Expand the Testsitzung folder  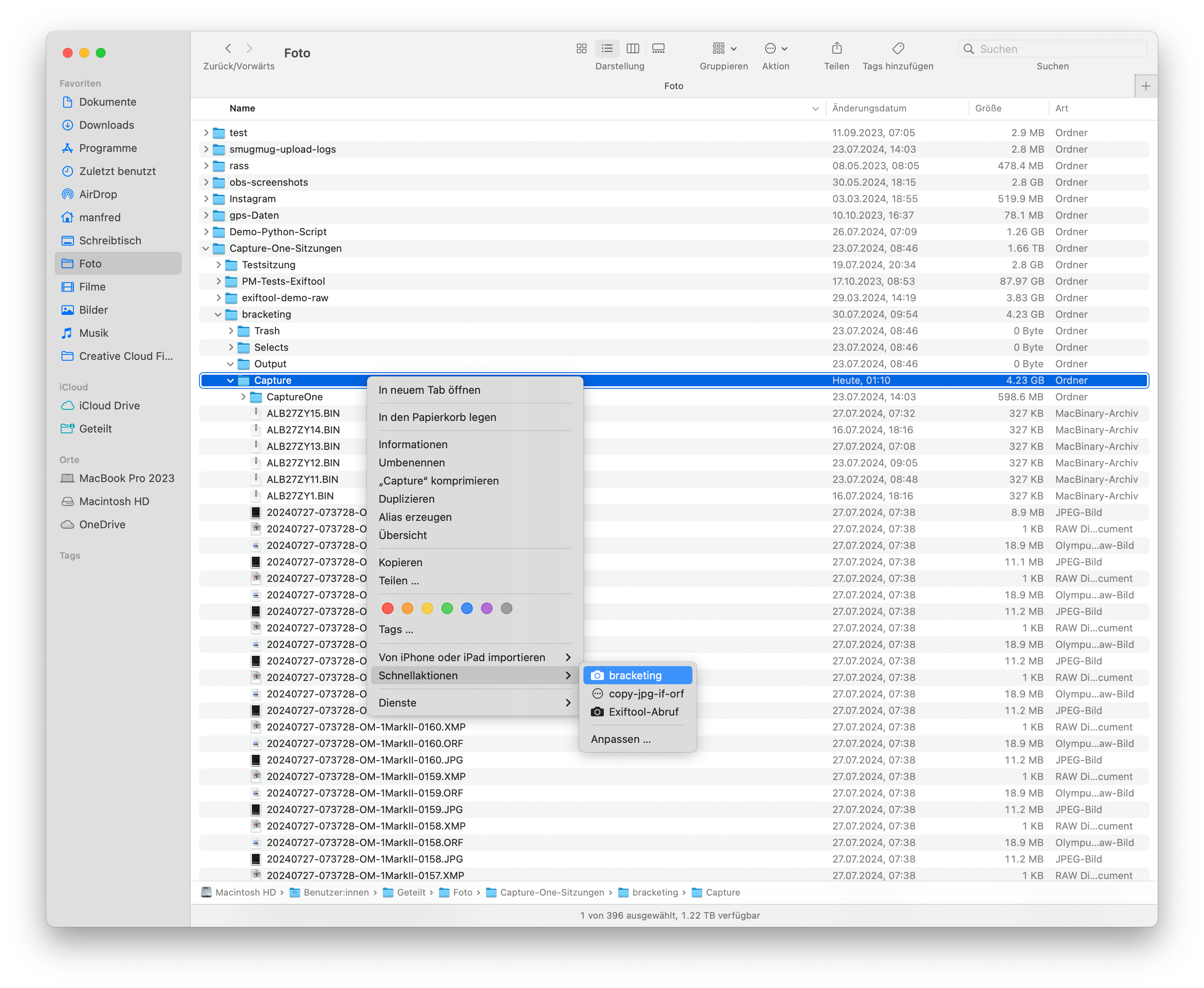click(x=218, y=265)
